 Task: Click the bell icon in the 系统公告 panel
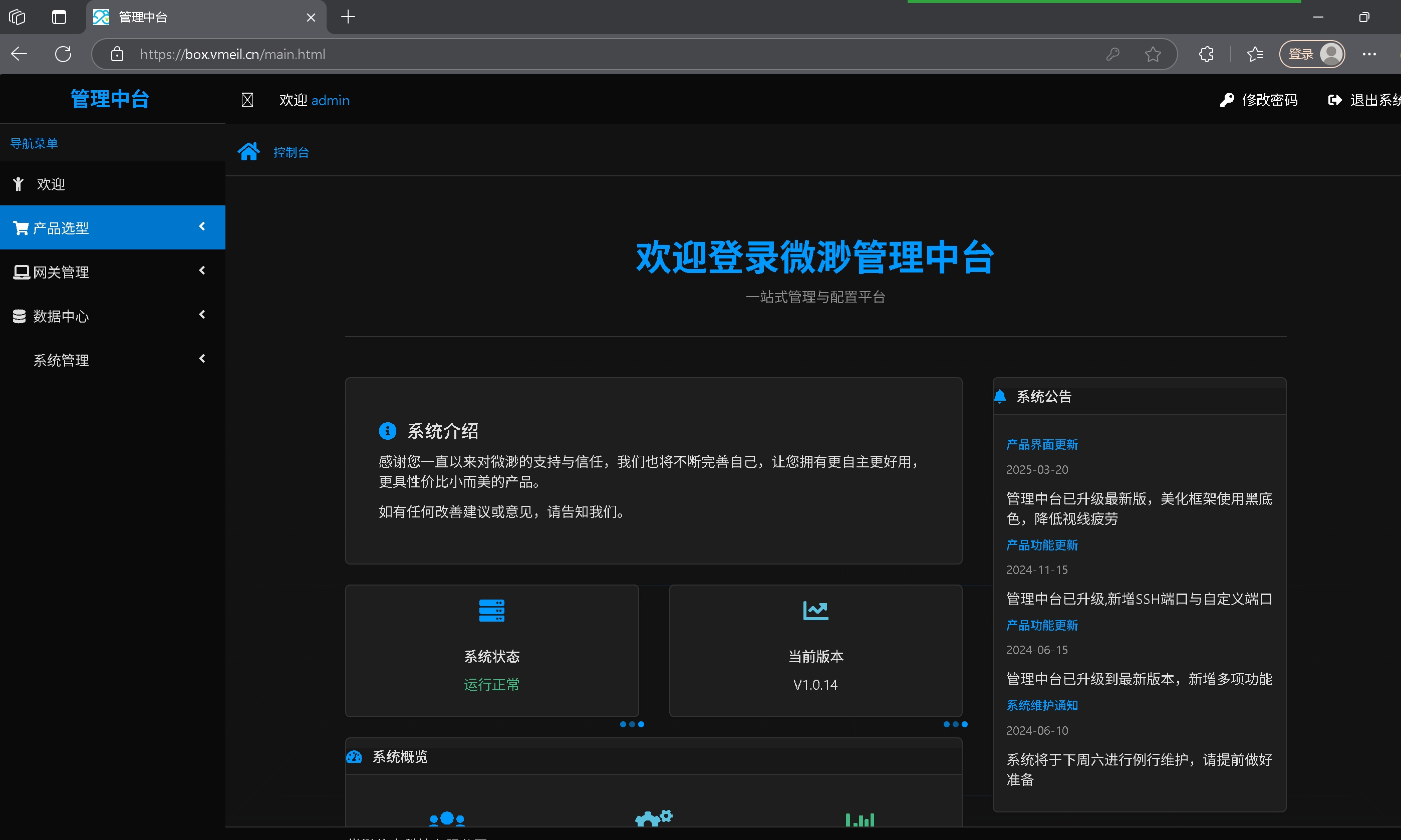(1001, 396)
